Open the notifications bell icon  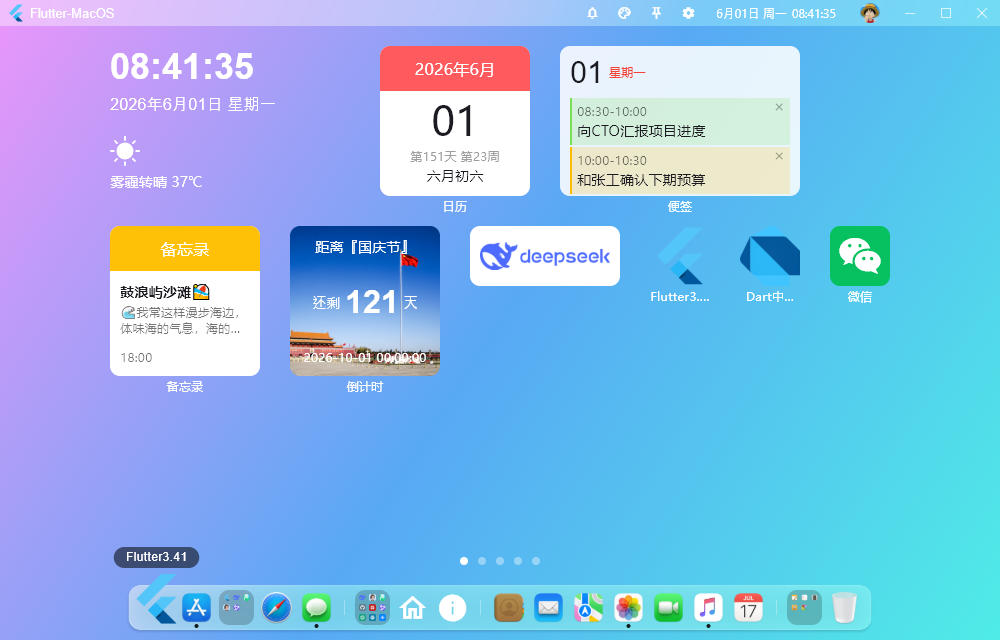[x=592, y=13]
